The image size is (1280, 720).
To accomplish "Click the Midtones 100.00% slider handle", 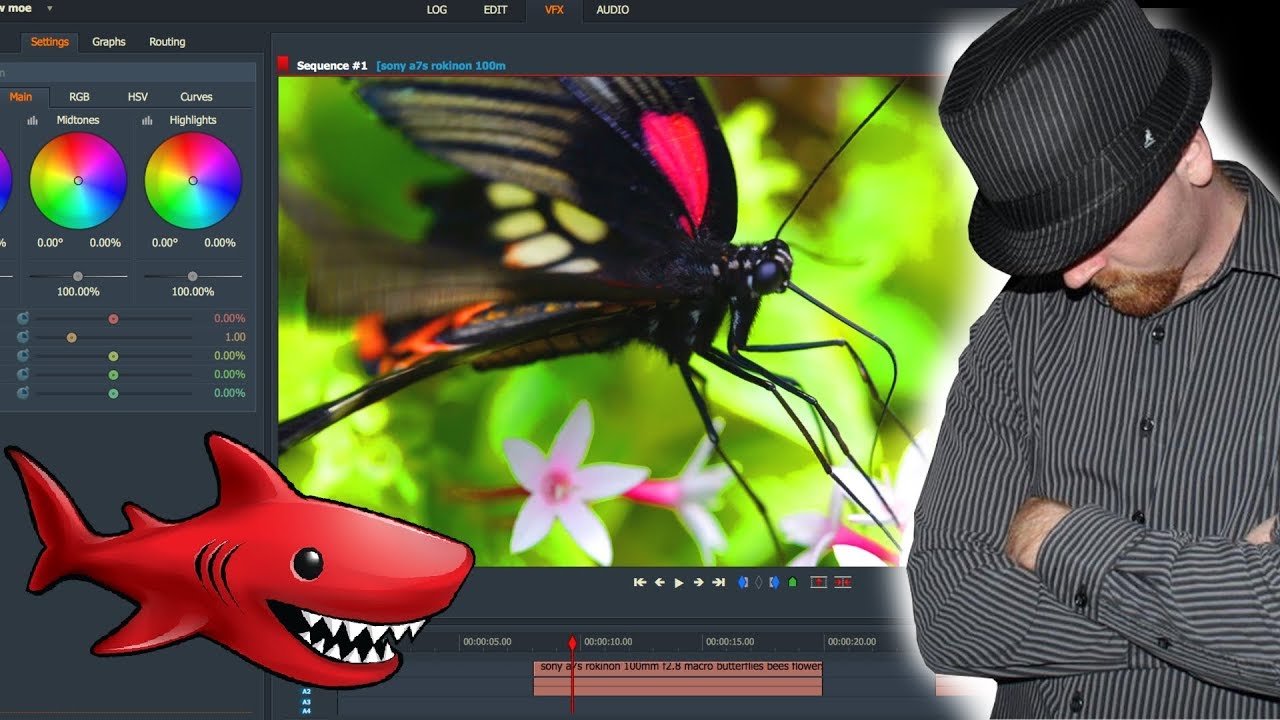I will 78,276.
